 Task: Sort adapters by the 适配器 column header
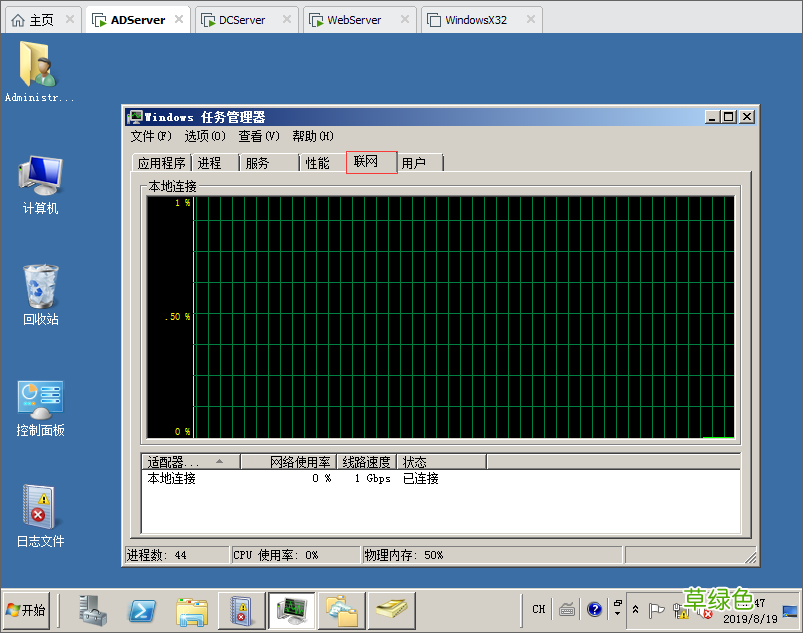pyautogui.click(x=170, y=461)
